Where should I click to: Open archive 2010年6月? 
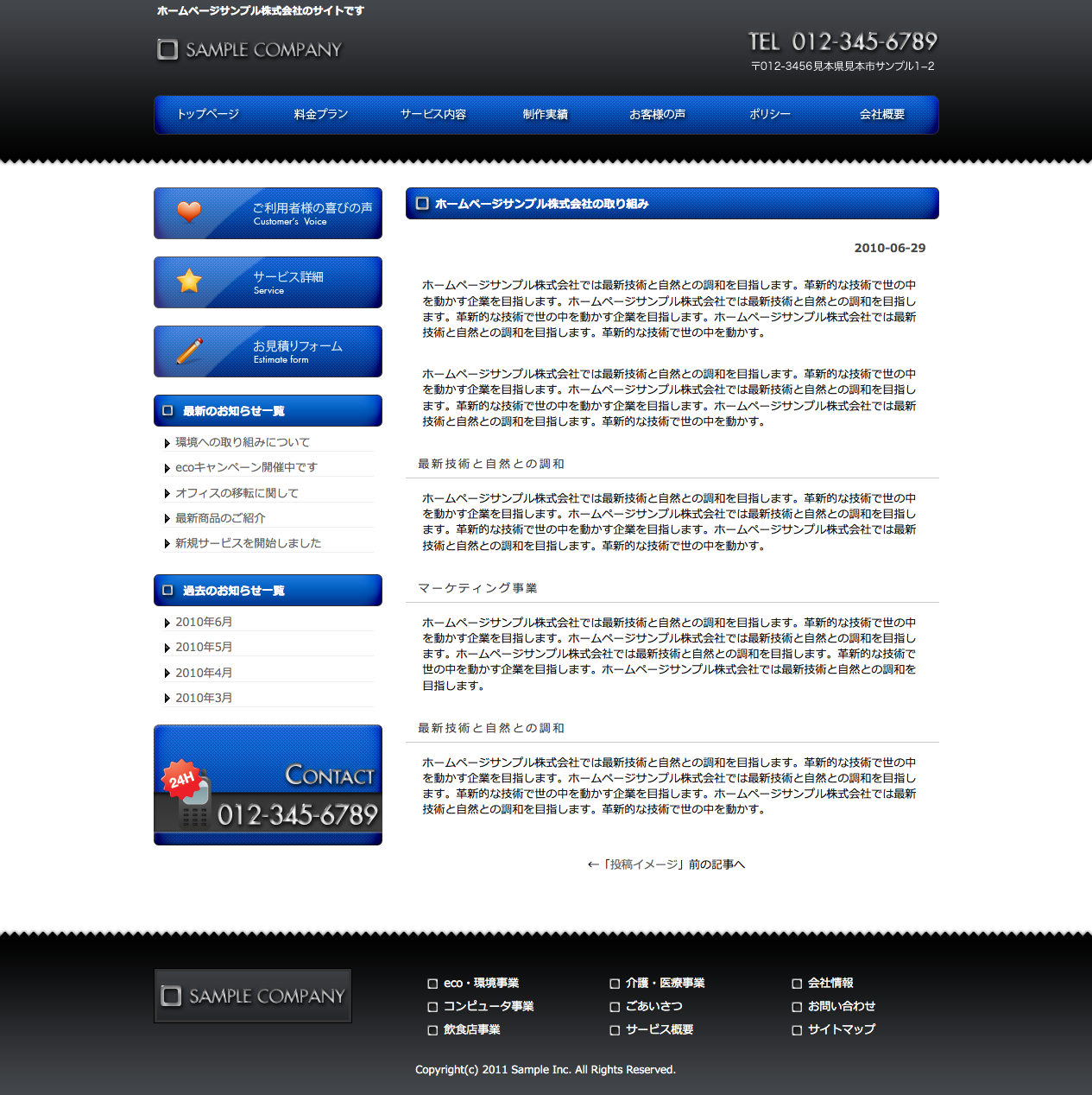coord(204,622)
